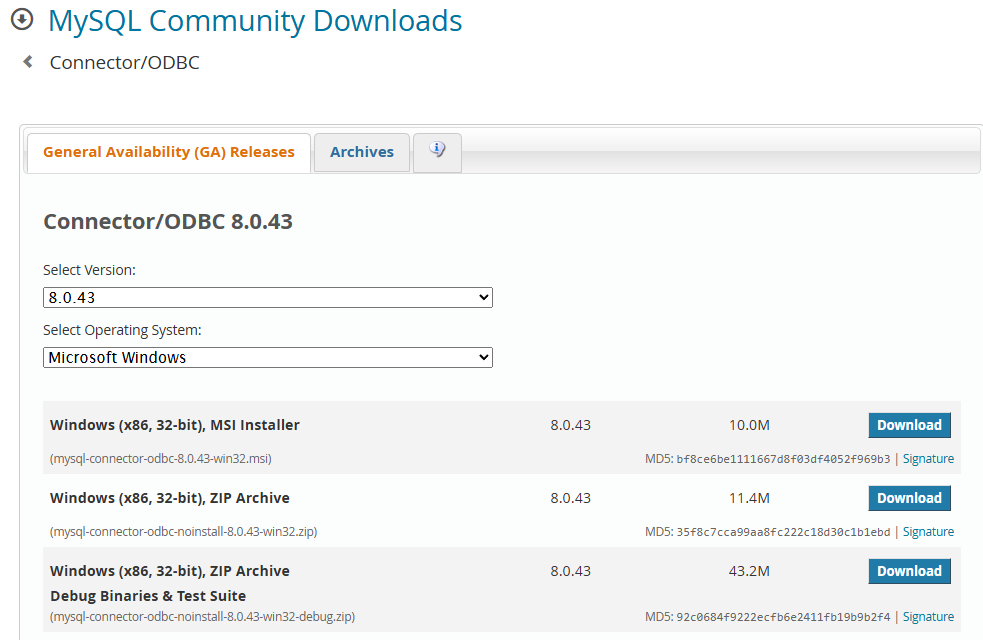Click the Connector/ODBC 8.0.43 section heading

click(x=168, y=221)
